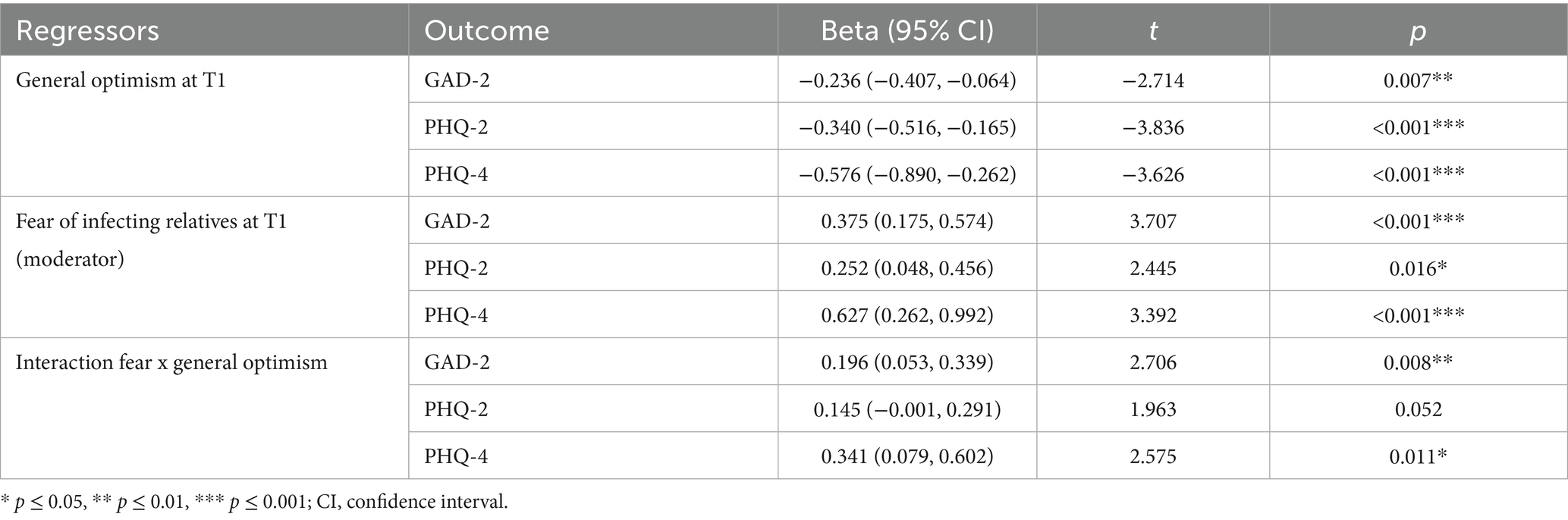Screen dimensions: 1568x520
Task: Click the −0.576 (−0.890, −0.262) cell
Action: pyautogui.click(x=907, y=174)
